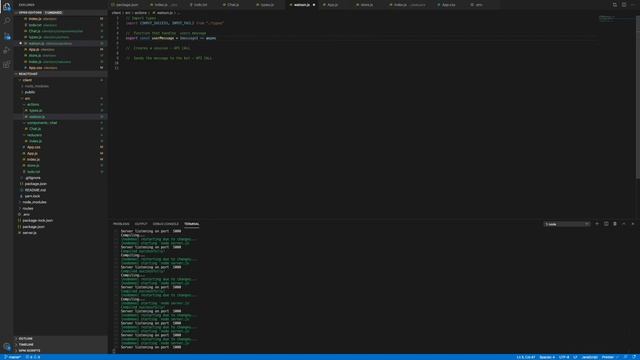The height and width of the screenshot is (360, 640).
Task: Switch to the package.json editor tab
Action: click(126, 5)
